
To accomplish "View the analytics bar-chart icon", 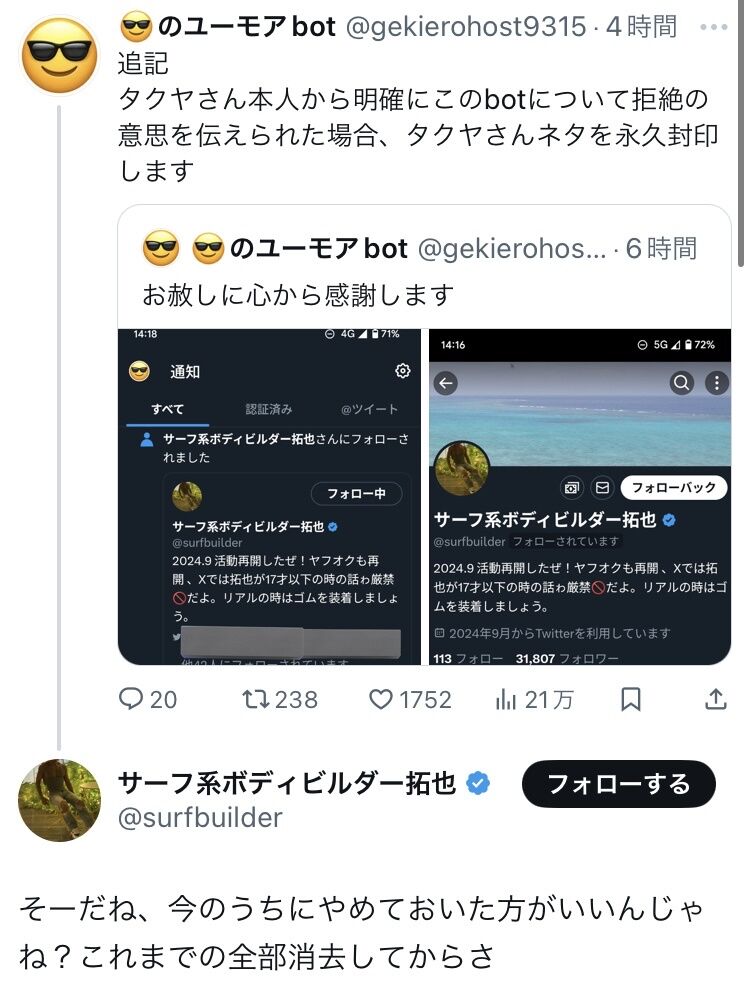I will tap(506, 699).
